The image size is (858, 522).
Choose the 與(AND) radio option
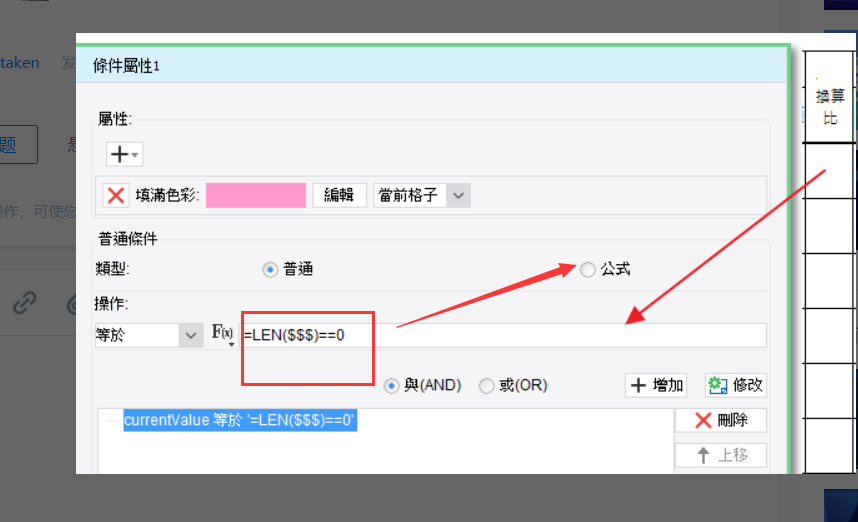click(391, 386)
